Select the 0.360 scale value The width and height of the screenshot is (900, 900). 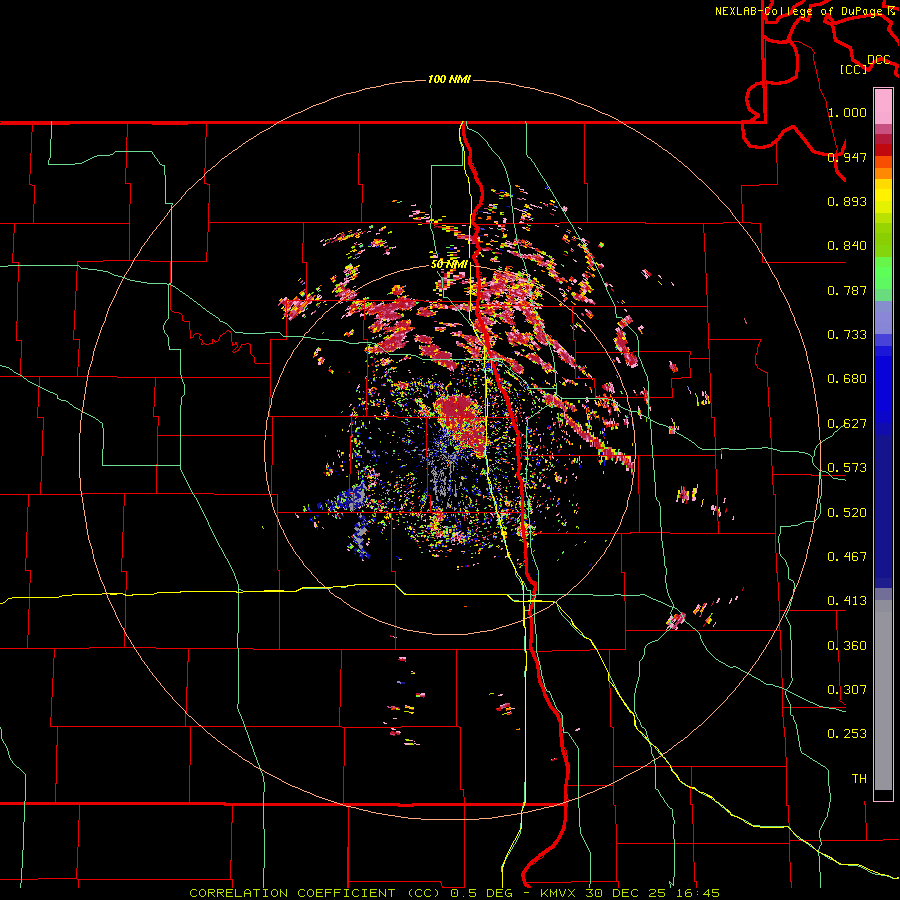pos(847,646)
